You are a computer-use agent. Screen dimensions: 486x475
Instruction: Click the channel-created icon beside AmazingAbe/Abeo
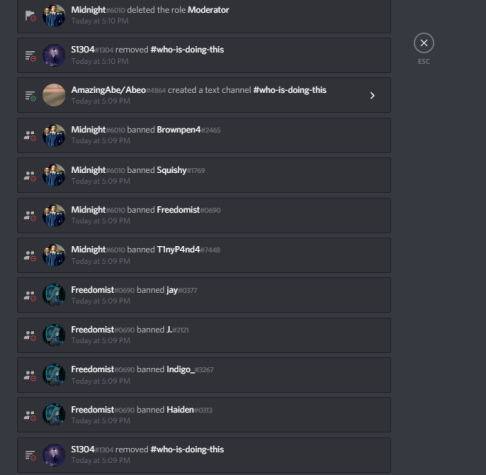(x=30, y=96)
